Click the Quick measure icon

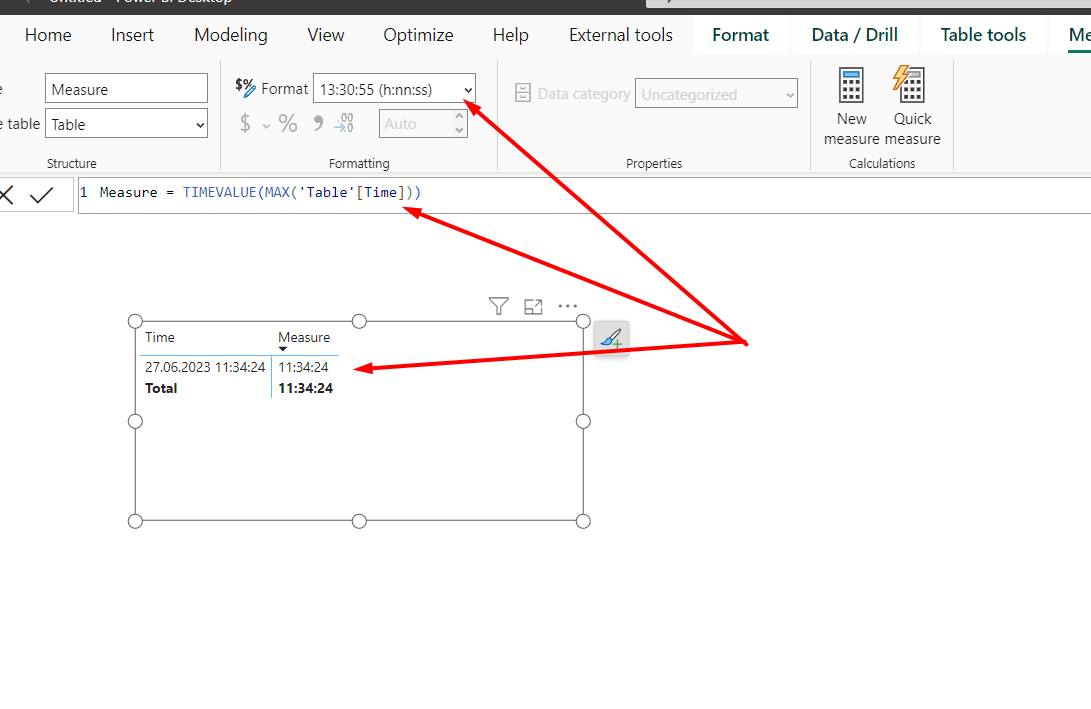click(909, 84)
